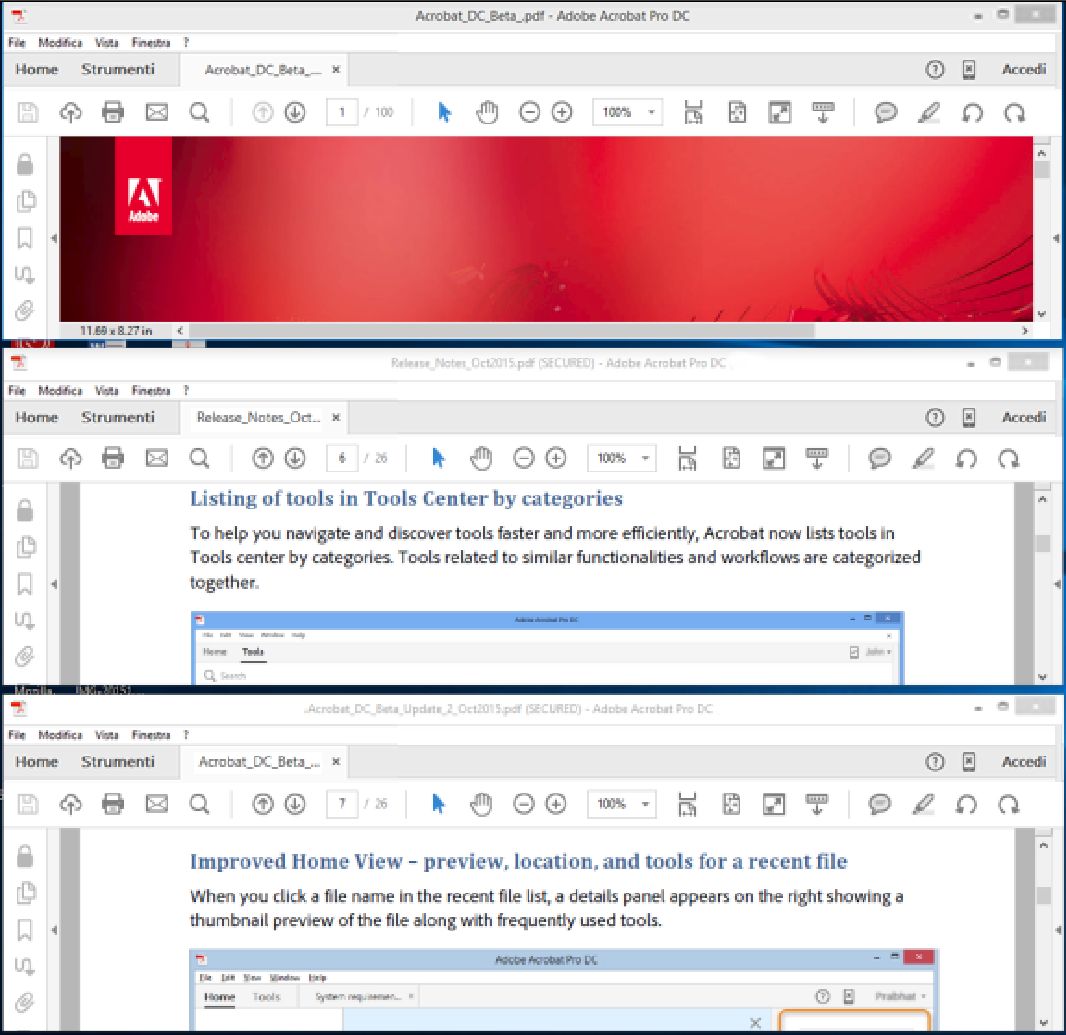Rotate counterclockwise in top window toolbar

pos(972,113)
